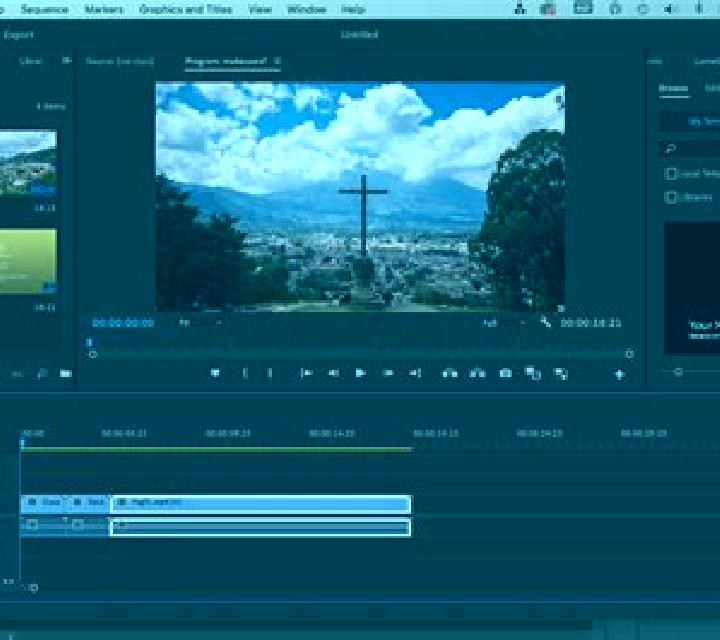
Task: Select the cross landscape clip in timeline
Action: [260, 503]
